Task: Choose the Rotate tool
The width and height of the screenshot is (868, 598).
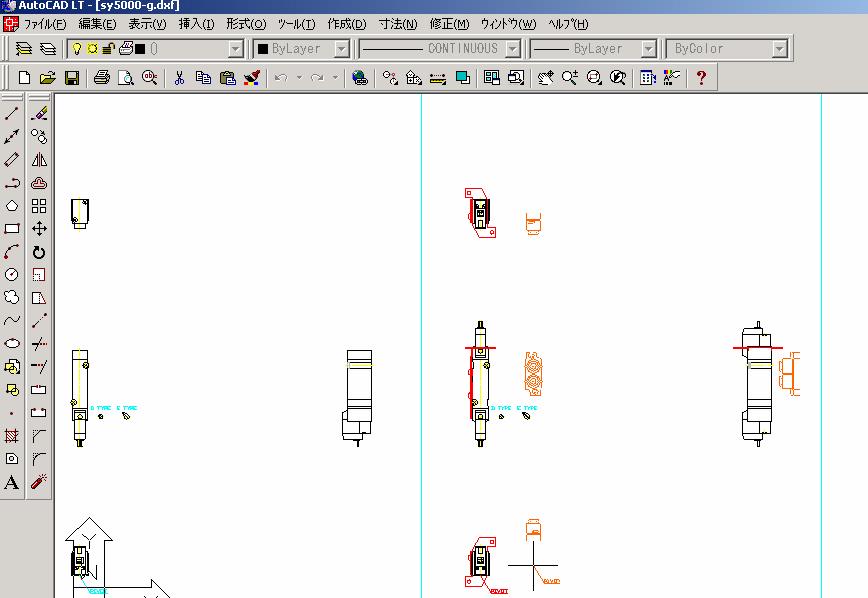Action: (39, 252)
